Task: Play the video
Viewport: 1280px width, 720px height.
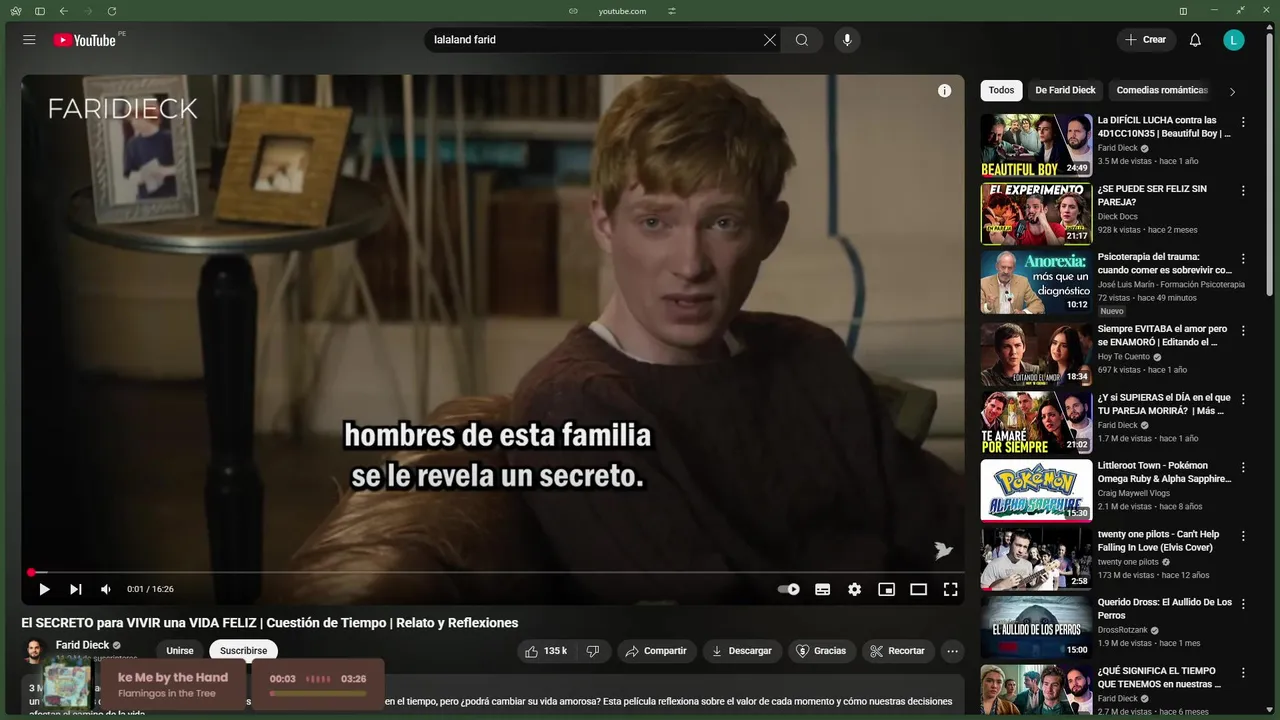Action: coord(44,590)
